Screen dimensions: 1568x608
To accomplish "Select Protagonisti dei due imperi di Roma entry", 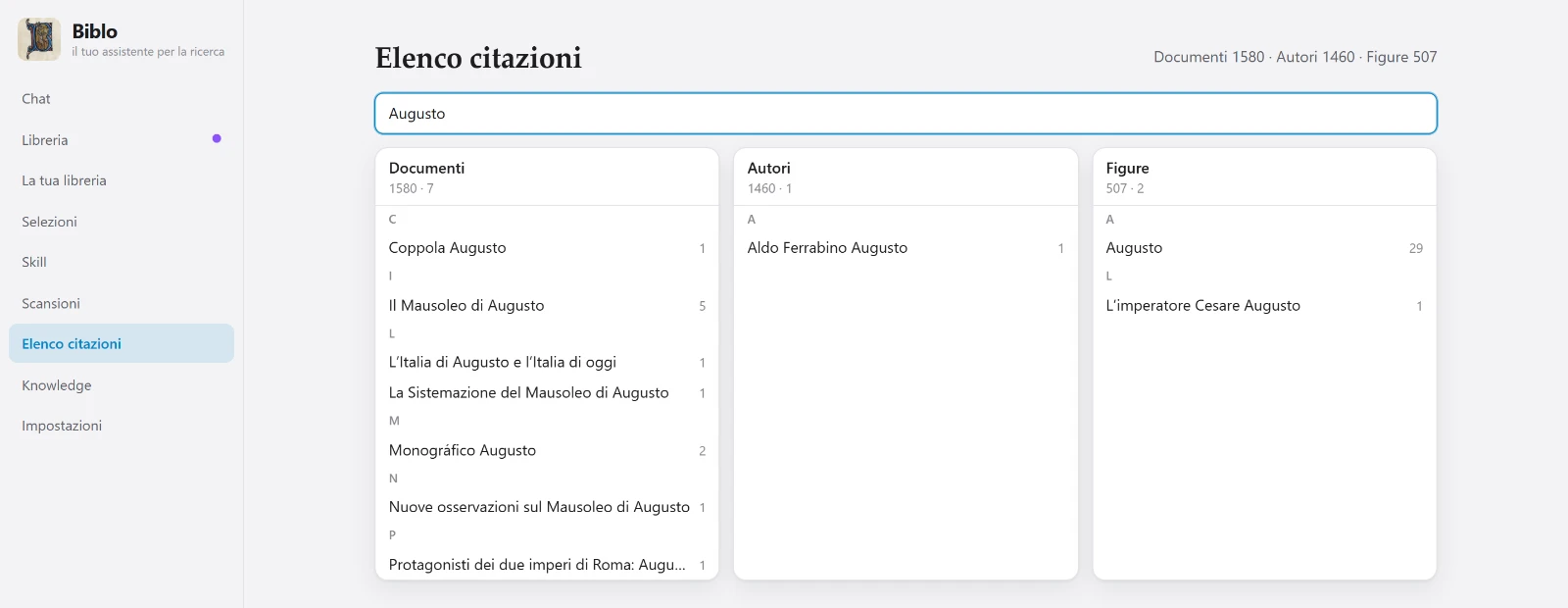I will pos(547,565).
